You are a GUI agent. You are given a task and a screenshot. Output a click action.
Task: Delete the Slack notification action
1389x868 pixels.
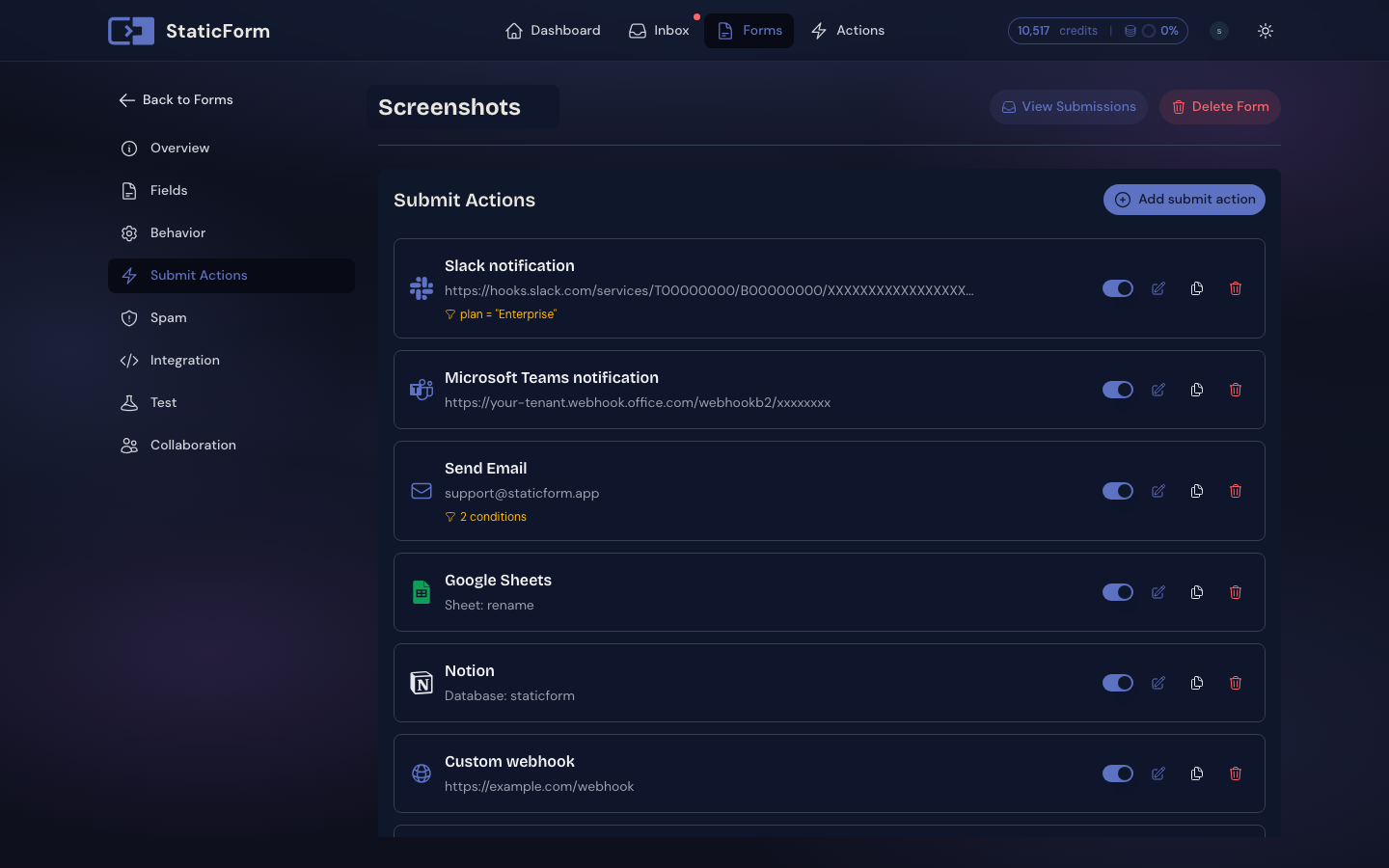(x=1236, y=288)
